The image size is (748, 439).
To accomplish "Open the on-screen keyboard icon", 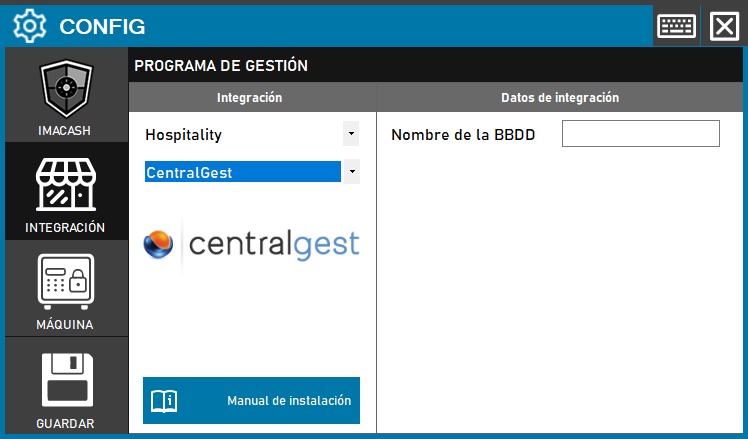I will click(x=676, y=25).
